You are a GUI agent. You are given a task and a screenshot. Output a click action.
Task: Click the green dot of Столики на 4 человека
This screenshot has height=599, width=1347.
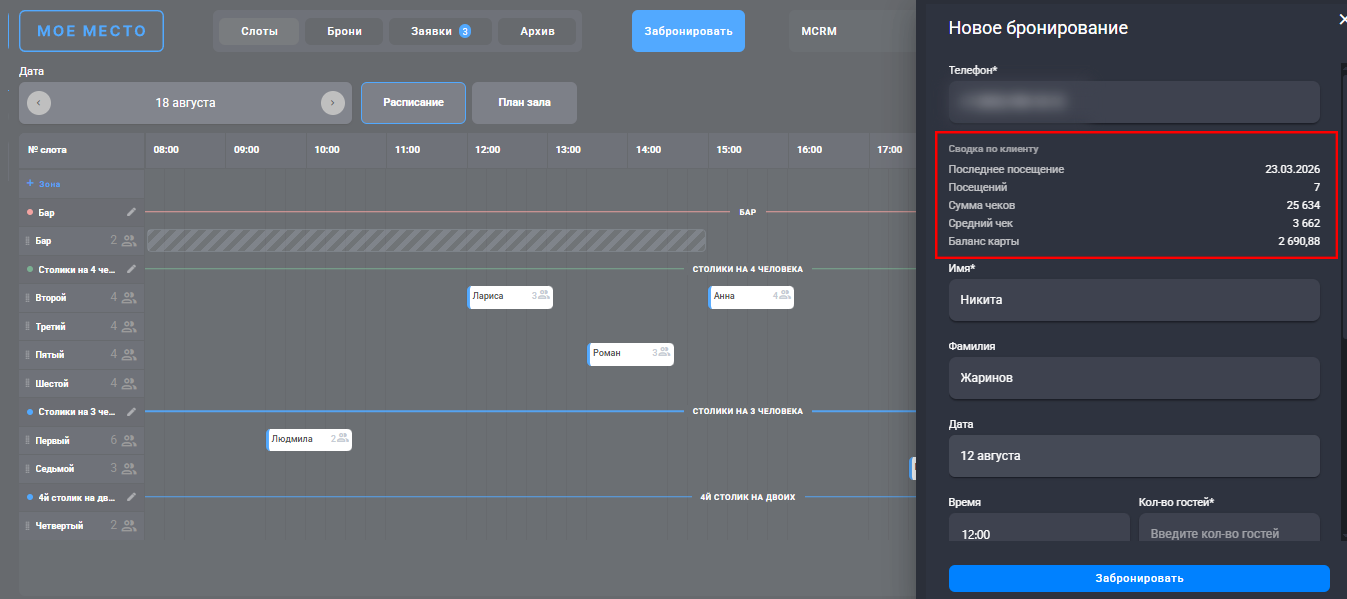coord(30,269)
